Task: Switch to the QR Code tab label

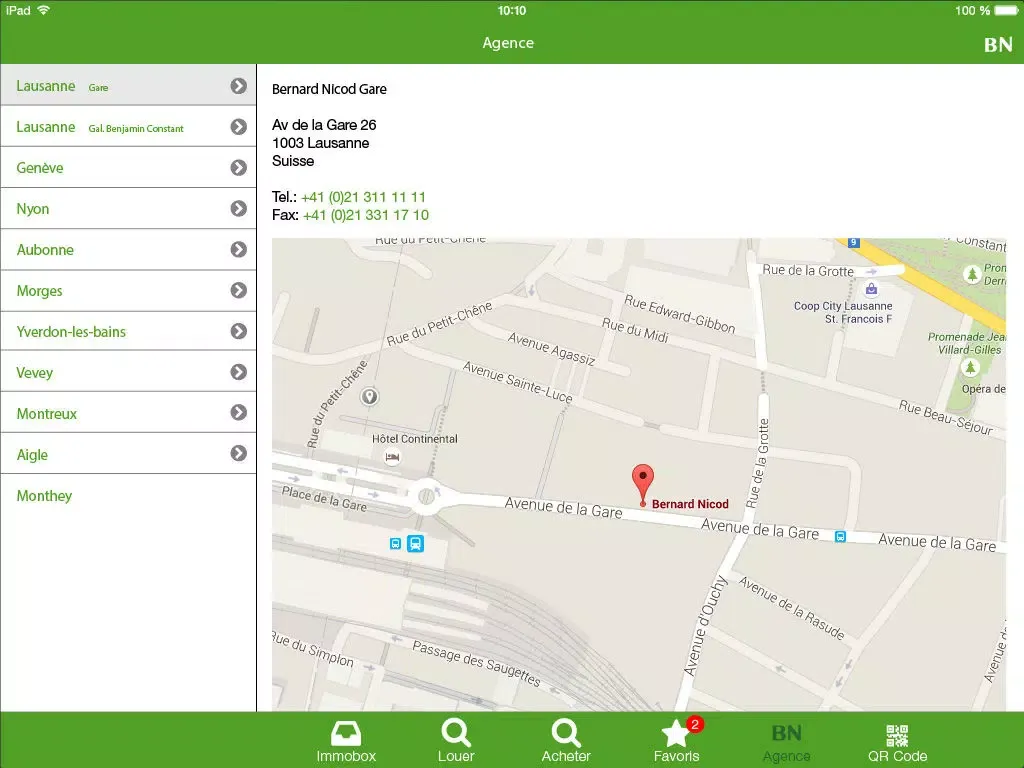Action: [897, 756]
